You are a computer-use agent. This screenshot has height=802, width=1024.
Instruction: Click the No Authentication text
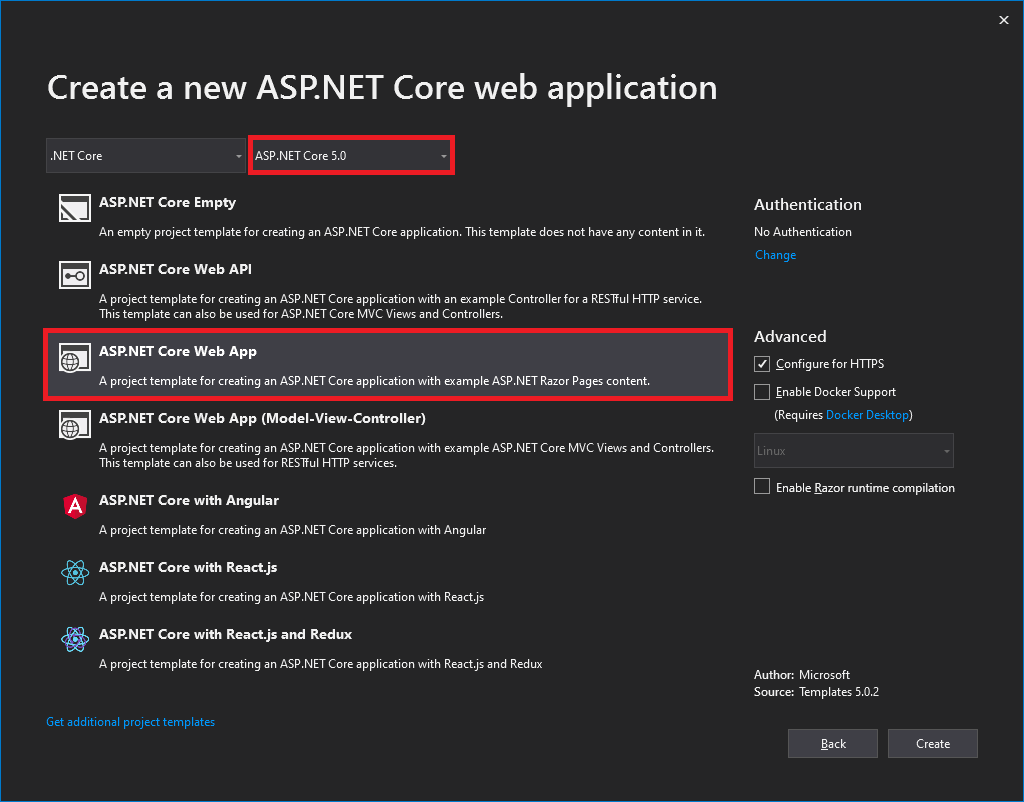(803, 232)
